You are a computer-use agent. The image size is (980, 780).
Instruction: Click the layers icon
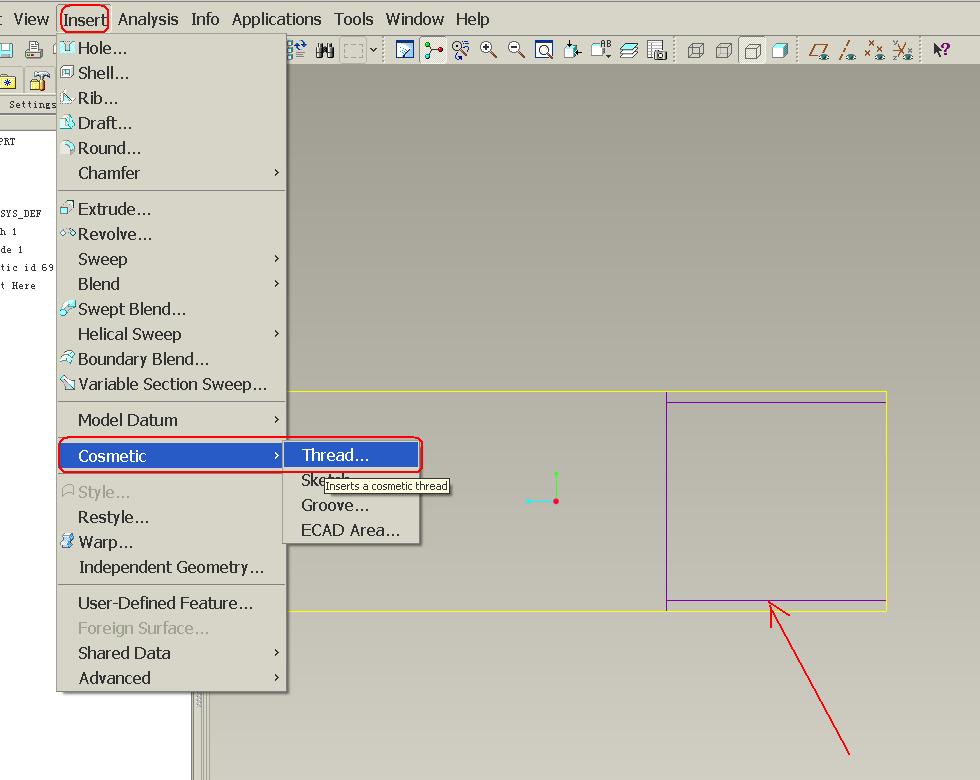pos(629,50)
